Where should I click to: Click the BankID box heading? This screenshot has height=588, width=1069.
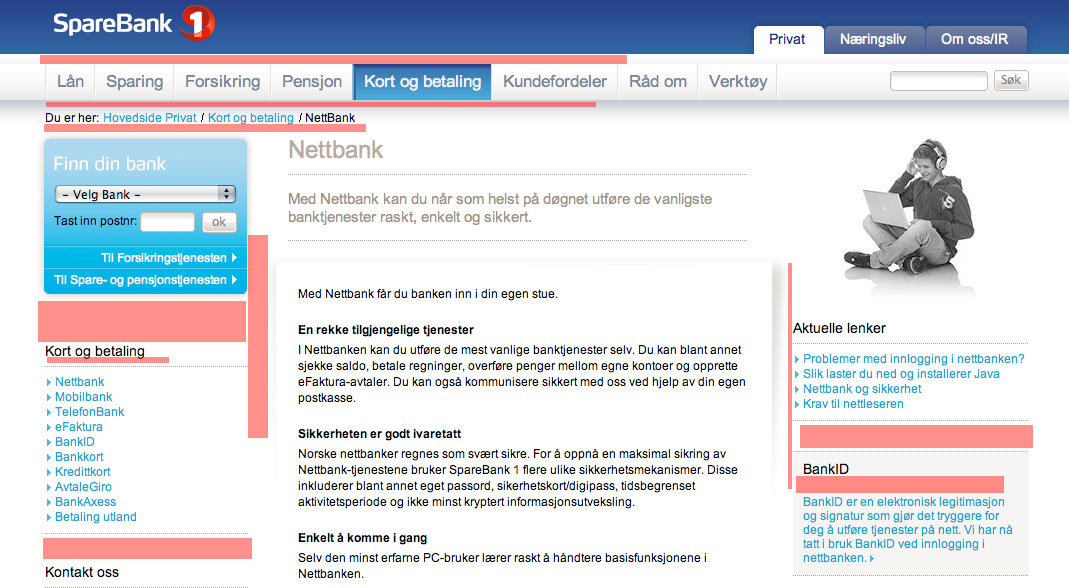[x=826, y=469]
